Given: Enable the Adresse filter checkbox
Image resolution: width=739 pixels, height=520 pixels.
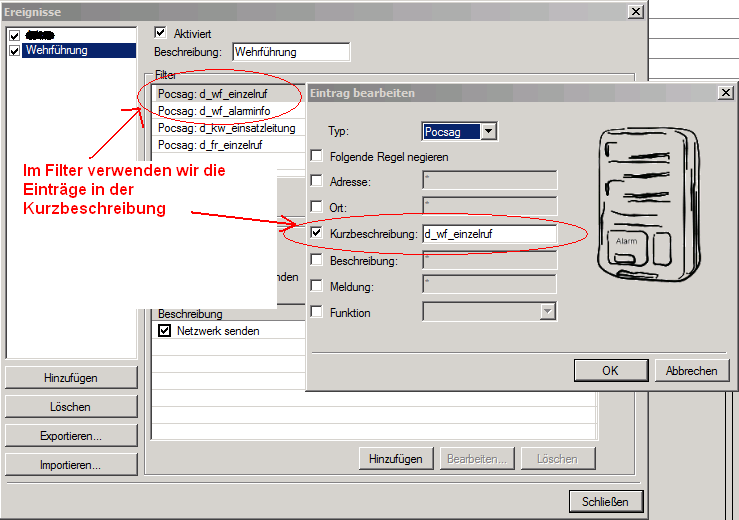Looking at the screenshot, I should 317,182.
